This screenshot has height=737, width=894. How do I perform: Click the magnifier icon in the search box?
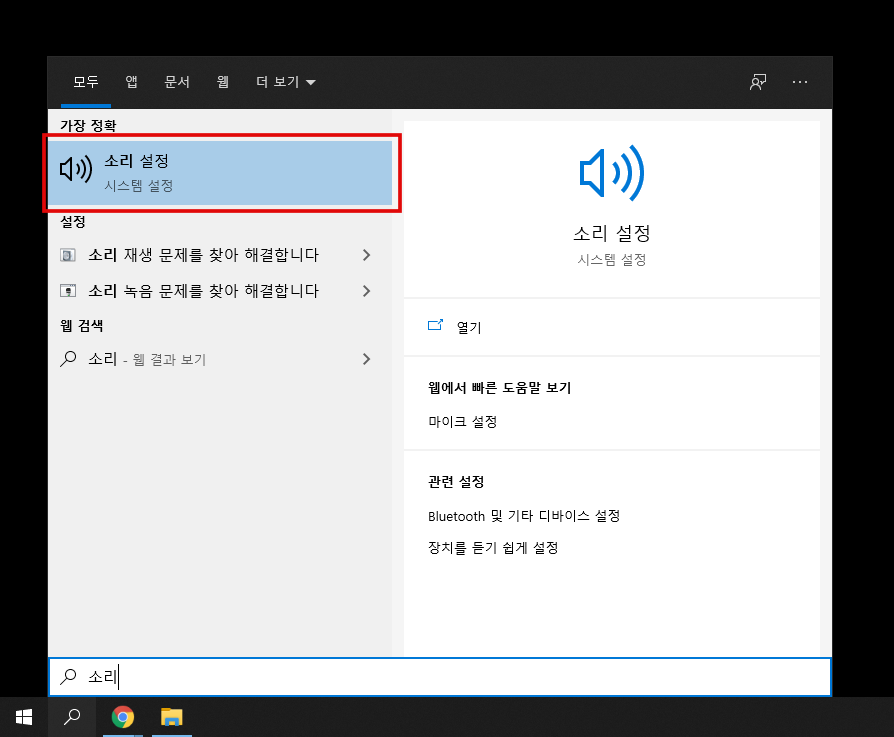click(68, 677)
